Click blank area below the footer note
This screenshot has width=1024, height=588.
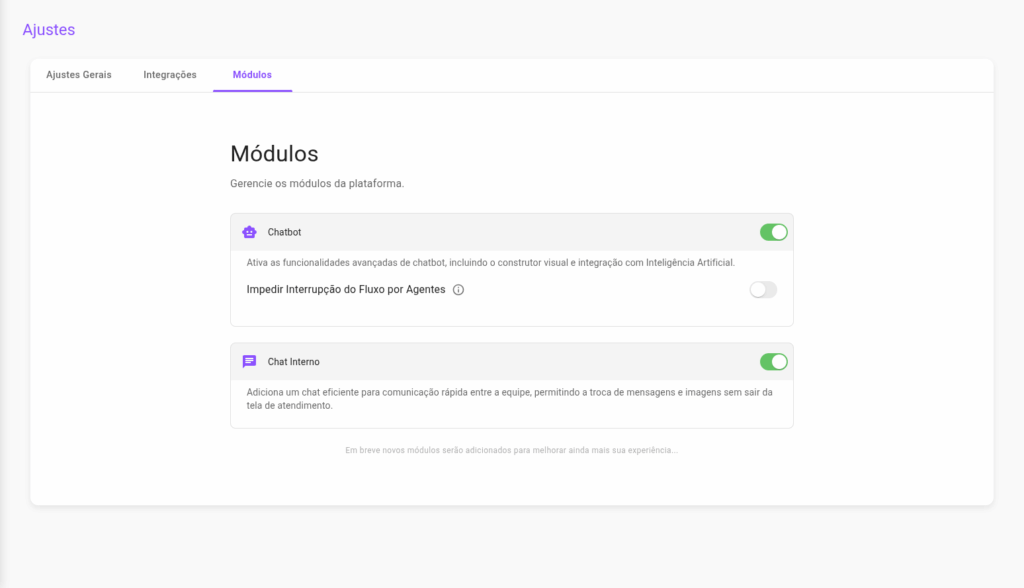click(511, 482)
